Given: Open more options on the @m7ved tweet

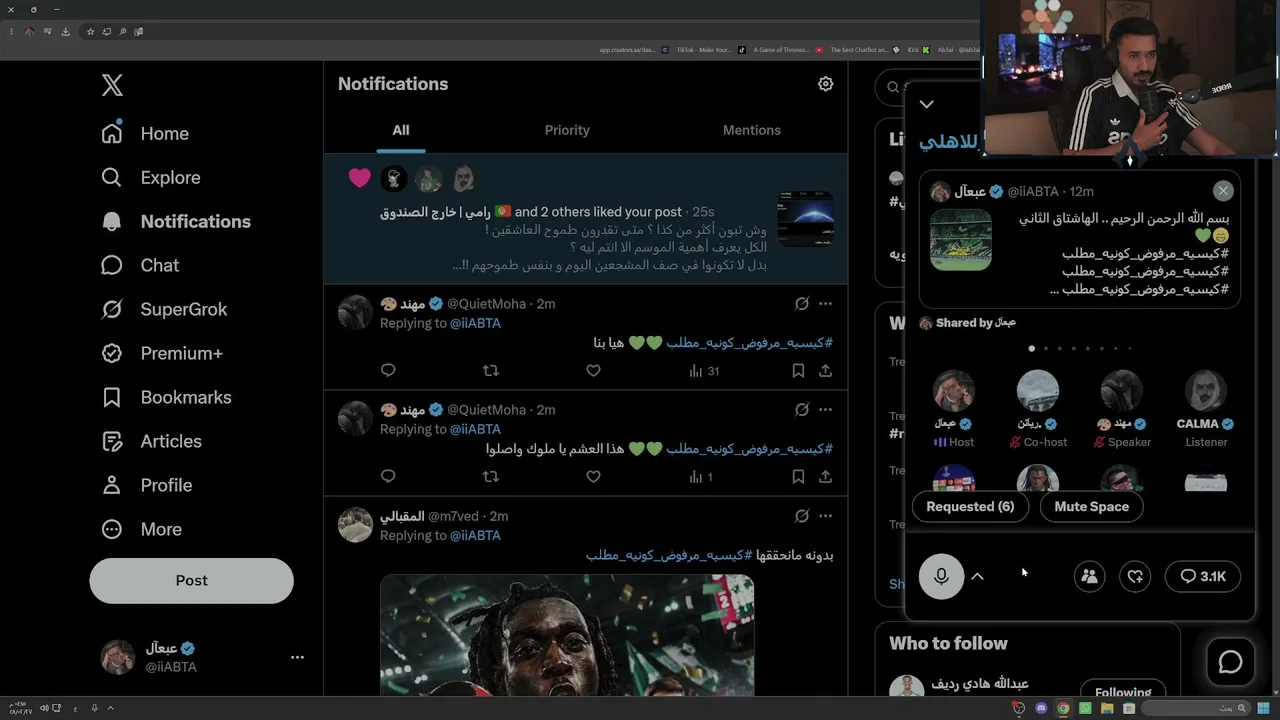Looking at the screenshot, I should pyautogui.click(x=825, y=516).
